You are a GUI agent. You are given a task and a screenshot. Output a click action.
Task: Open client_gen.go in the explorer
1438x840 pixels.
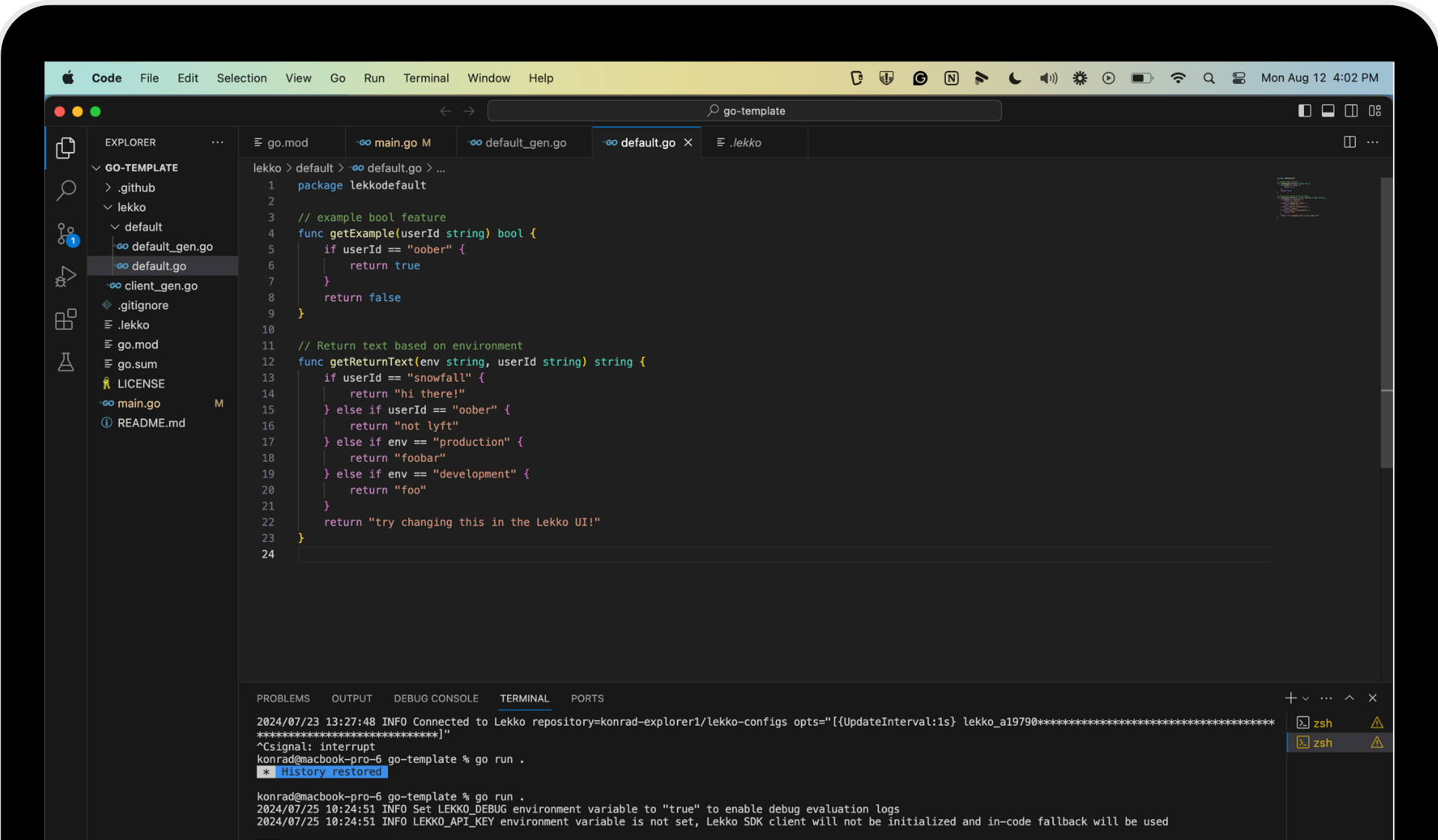[163, 285]
